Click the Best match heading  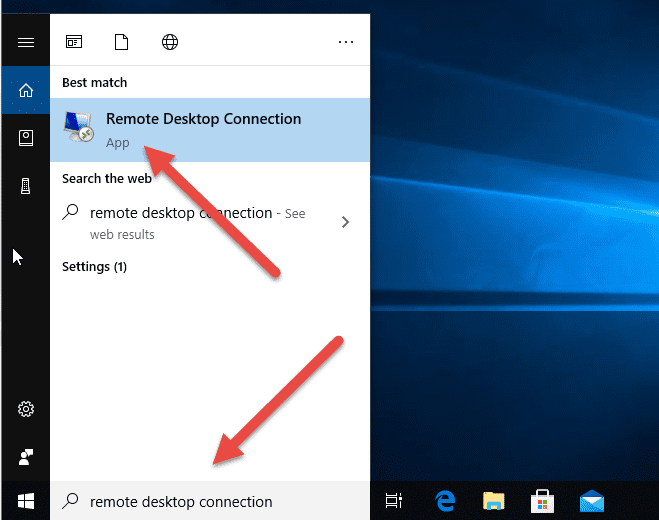(95, 82)
